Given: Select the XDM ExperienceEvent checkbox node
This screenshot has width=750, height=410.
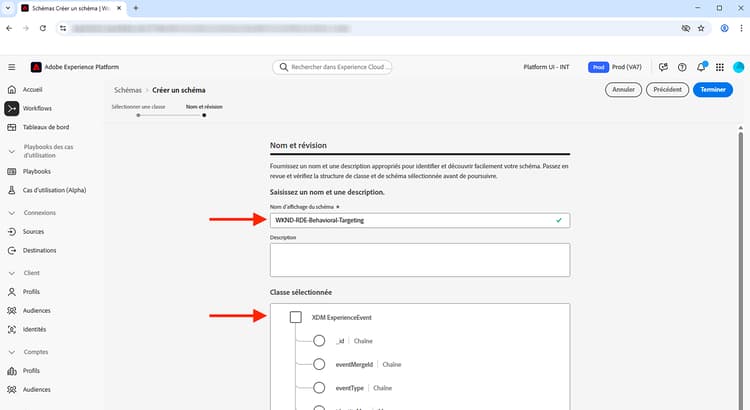Looking at the screenshot, I should [x=296, y=317].
